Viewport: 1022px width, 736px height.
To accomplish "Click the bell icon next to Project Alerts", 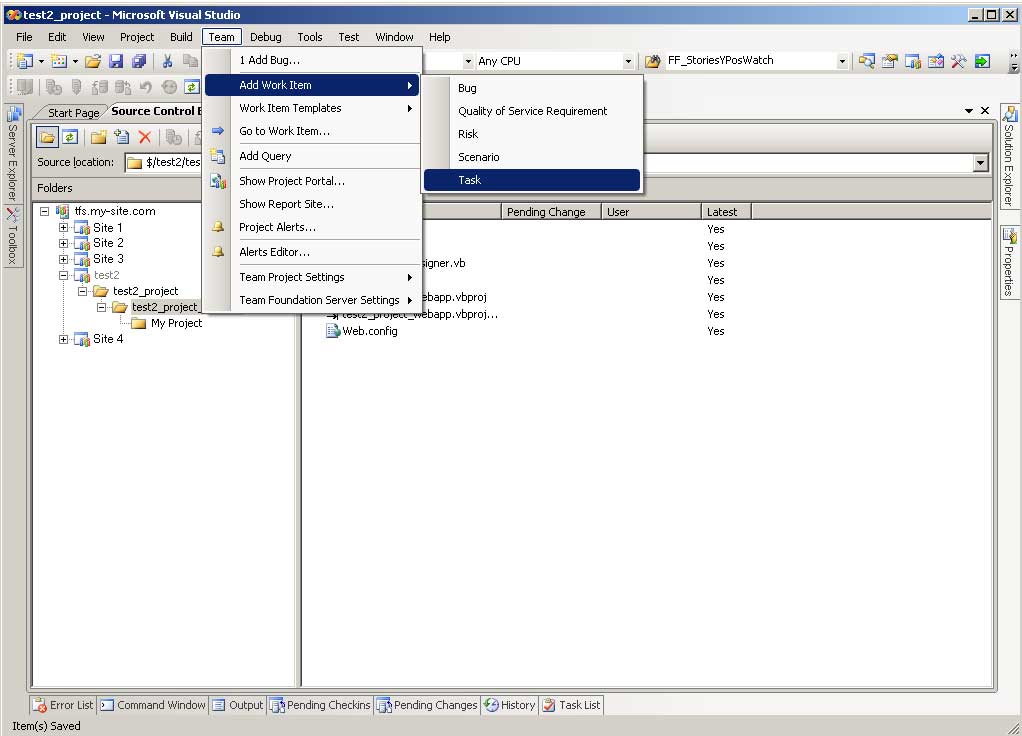I will coord(218,227).
